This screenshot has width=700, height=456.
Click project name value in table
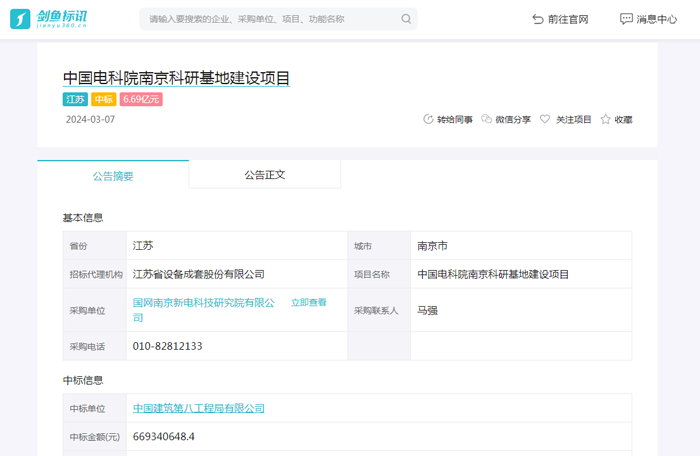(493, 274)
